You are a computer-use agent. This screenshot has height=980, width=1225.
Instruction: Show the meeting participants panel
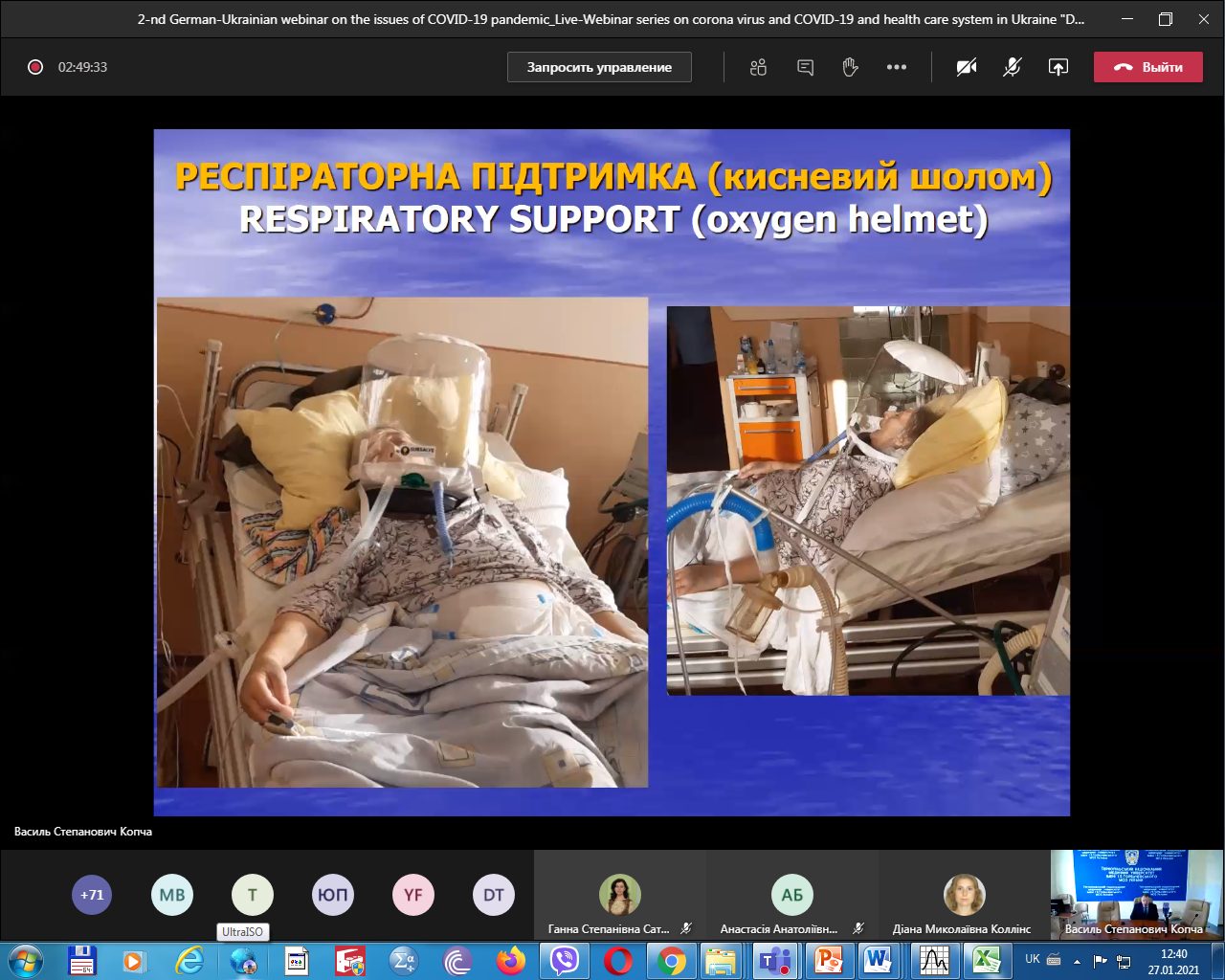click(x=758, y=67)
